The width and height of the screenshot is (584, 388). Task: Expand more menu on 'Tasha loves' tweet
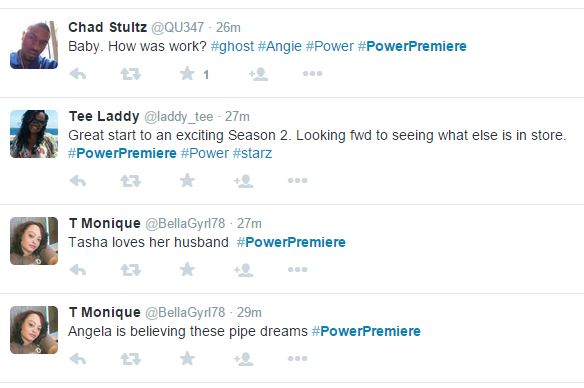pos(297,269)
